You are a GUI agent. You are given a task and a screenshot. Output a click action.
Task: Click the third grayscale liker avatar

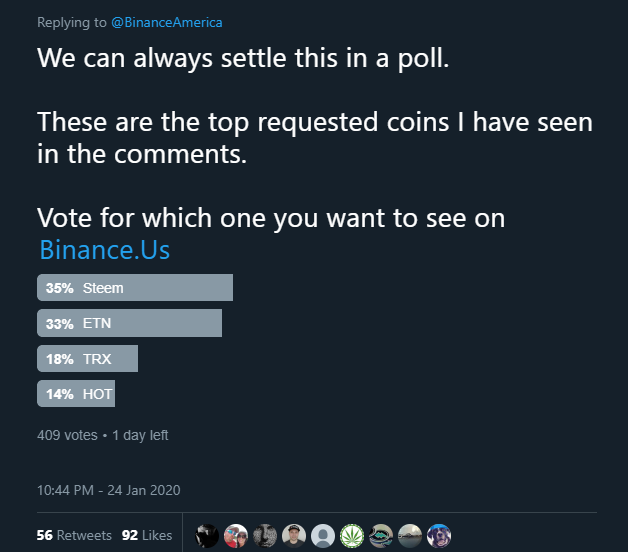(x=265, y=535)
